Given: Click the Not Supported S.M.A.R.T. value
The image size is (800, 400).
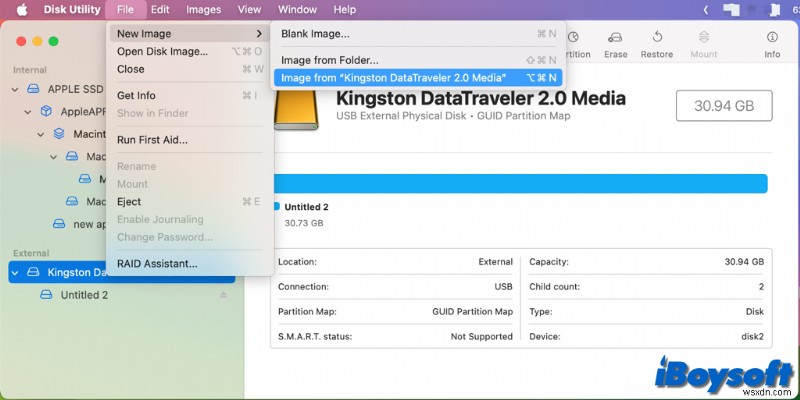Looking at the screenshot, I should (x=482, y=336).
